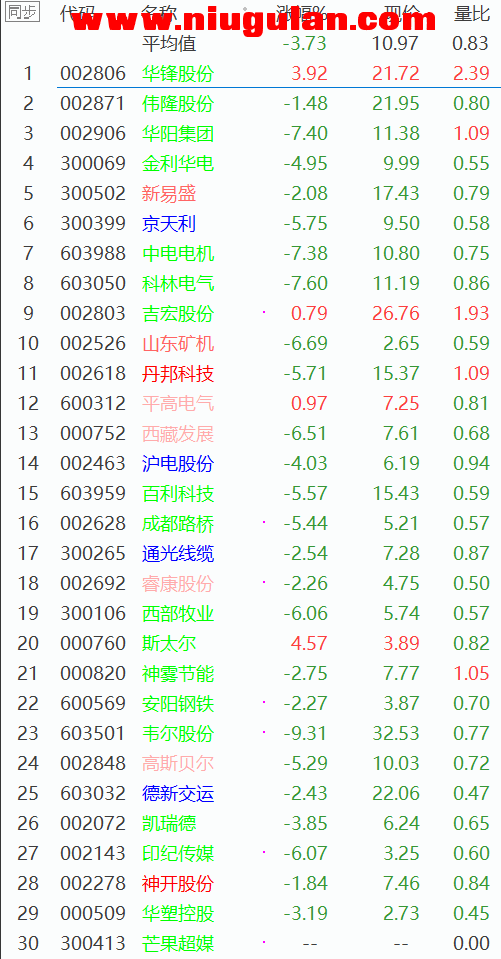
Task: Open stock 斯太尔
Action: (169, 643)
